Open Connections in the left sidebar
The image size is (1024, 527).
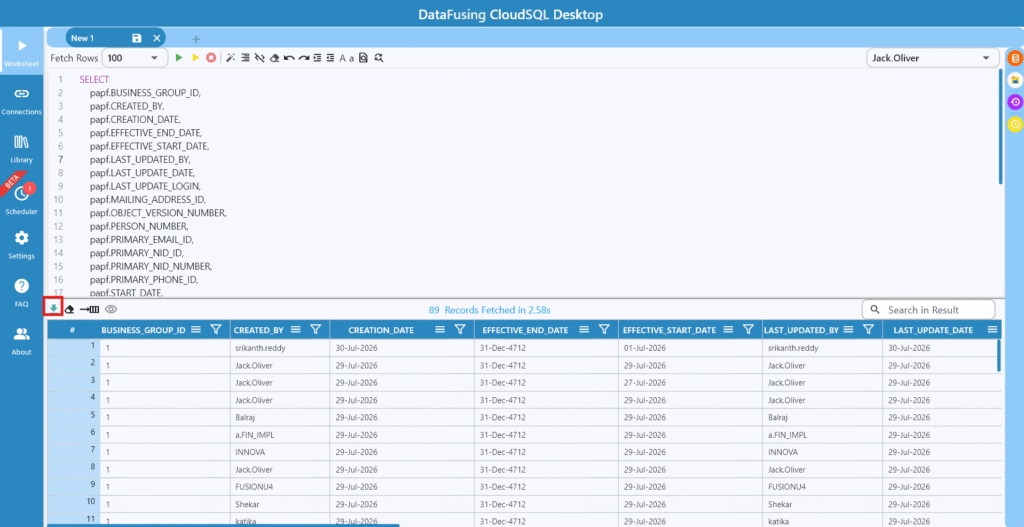(x=22, y=101)
